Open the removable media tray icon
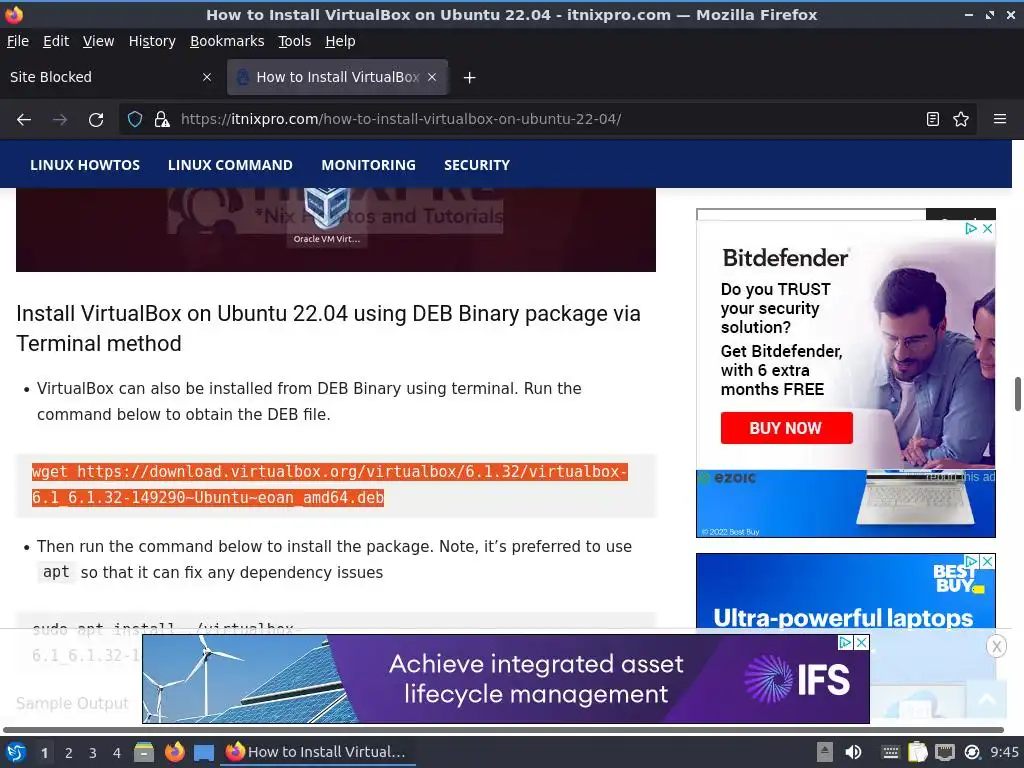This screenshot has width=1024, height=768. tap(825, 752)
